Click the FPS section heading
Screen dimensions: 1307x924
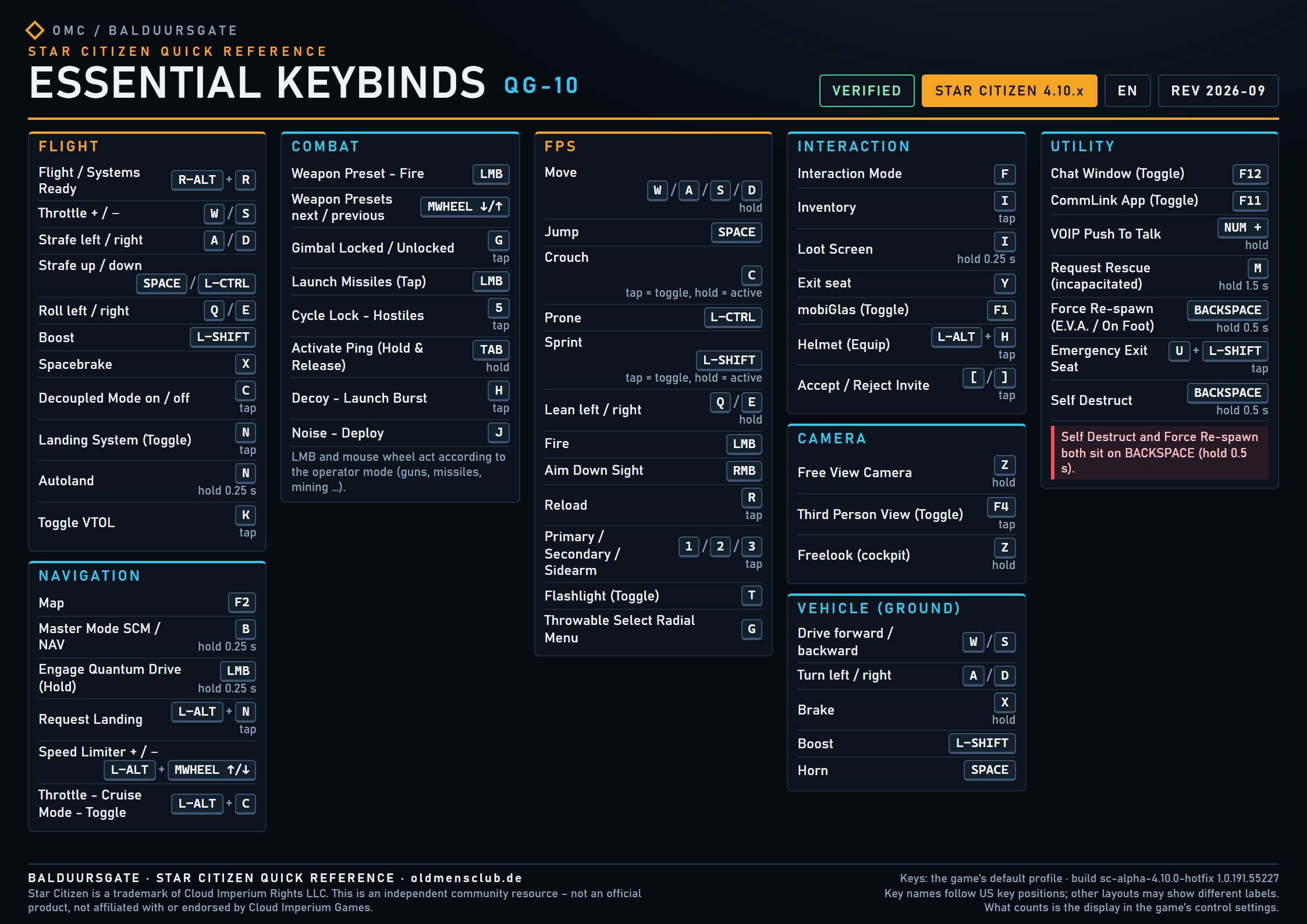click(560, 147)
